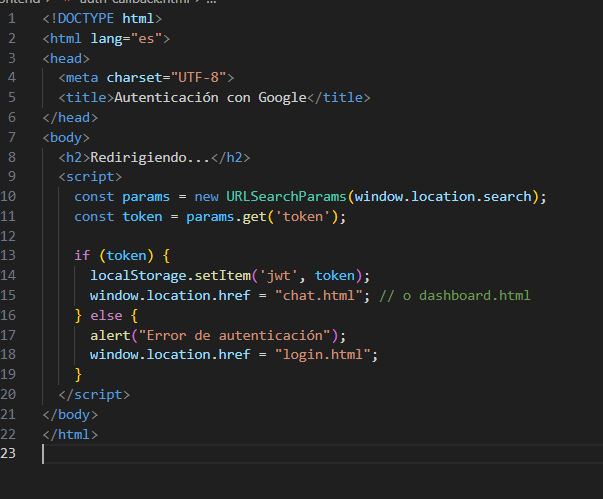The image size is (603, 499).
Task: Click the DOCTYPE declaration on line 1
Action: click(102, 18)
